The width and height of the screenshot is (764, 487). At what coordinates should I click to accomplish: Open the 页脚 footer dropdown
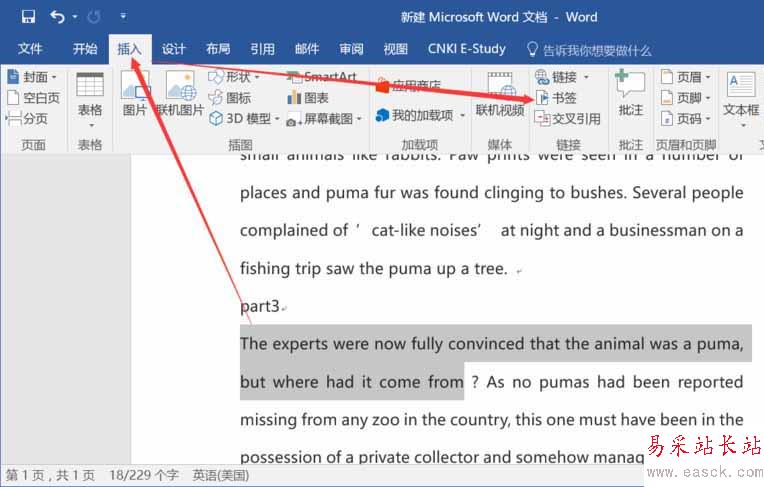pyautogui.click(x=685, y=98)
